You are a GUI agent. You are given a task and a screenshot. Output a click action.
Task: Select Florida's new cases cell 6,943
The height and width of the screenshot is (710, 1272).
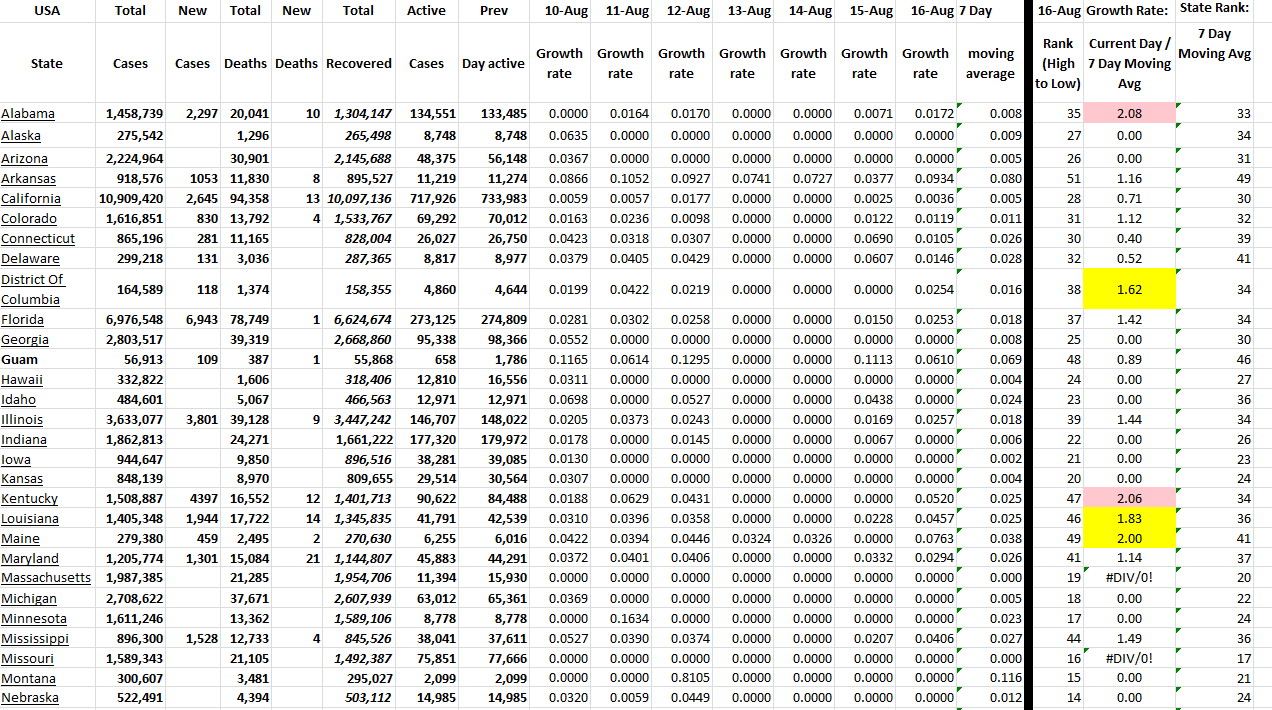coord(192,320)
